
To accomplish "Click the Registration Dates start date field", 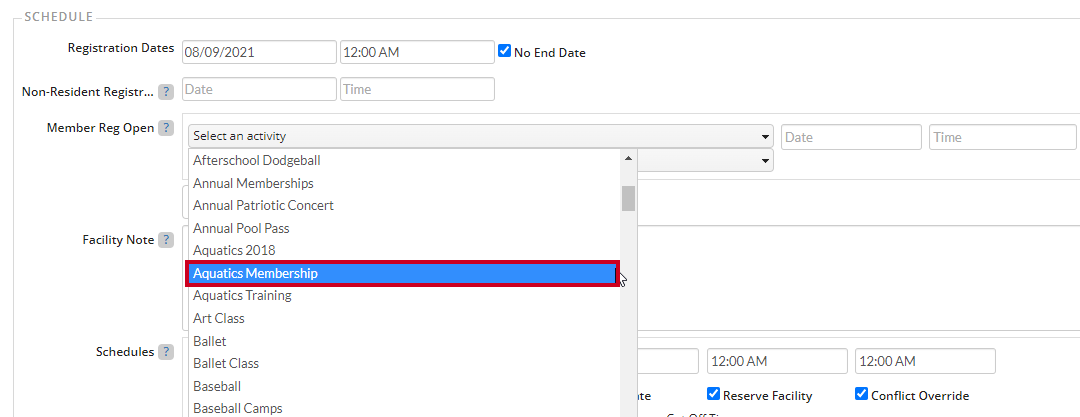I will click(259, 52).
